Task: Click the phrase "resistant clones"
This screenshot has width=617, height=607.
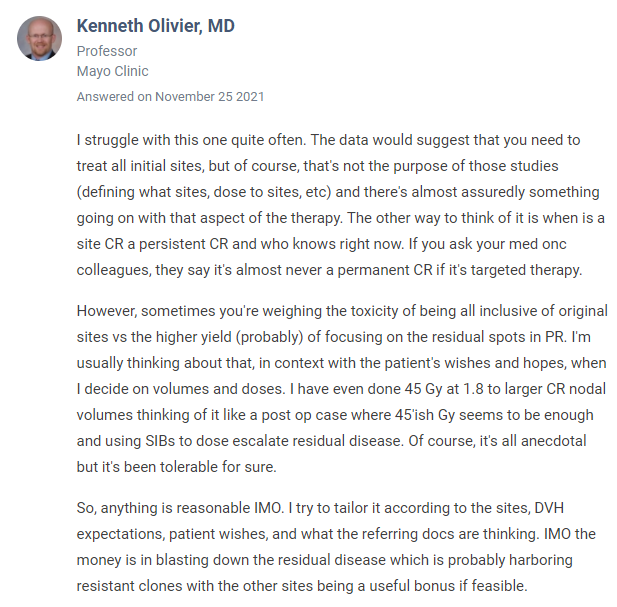Action: click(x=129, y=586)
